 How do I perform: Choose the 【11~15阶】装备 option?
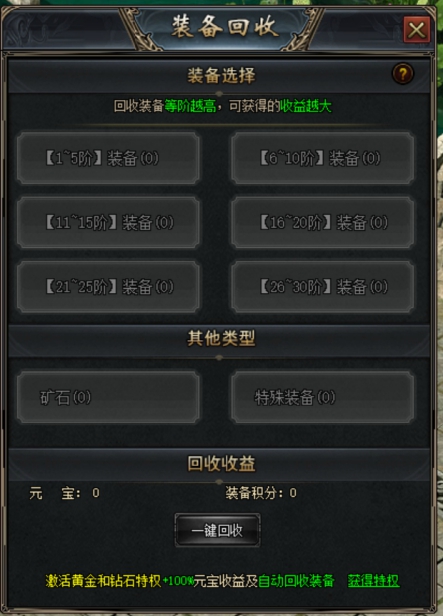tap(108, 222)
